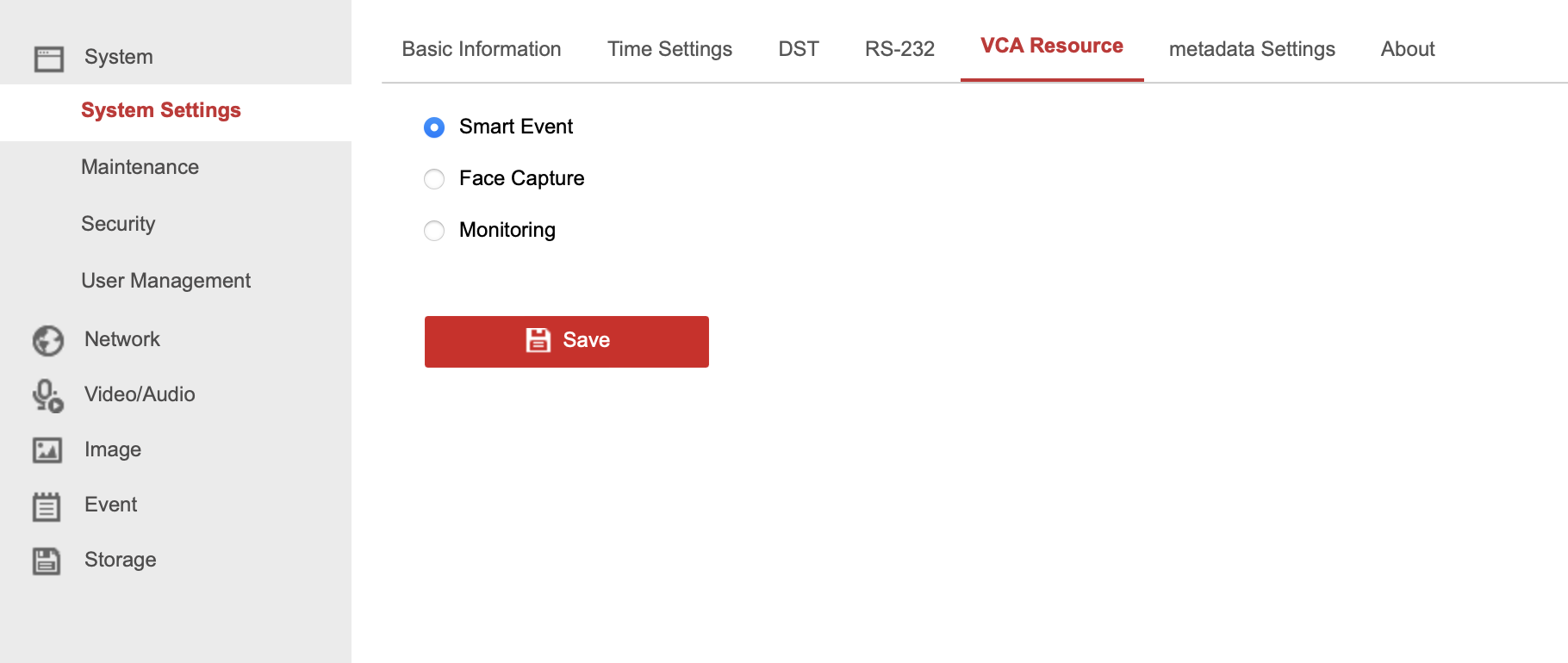
Task: Click the System window icon in sidebar
Action: [48, 59]
